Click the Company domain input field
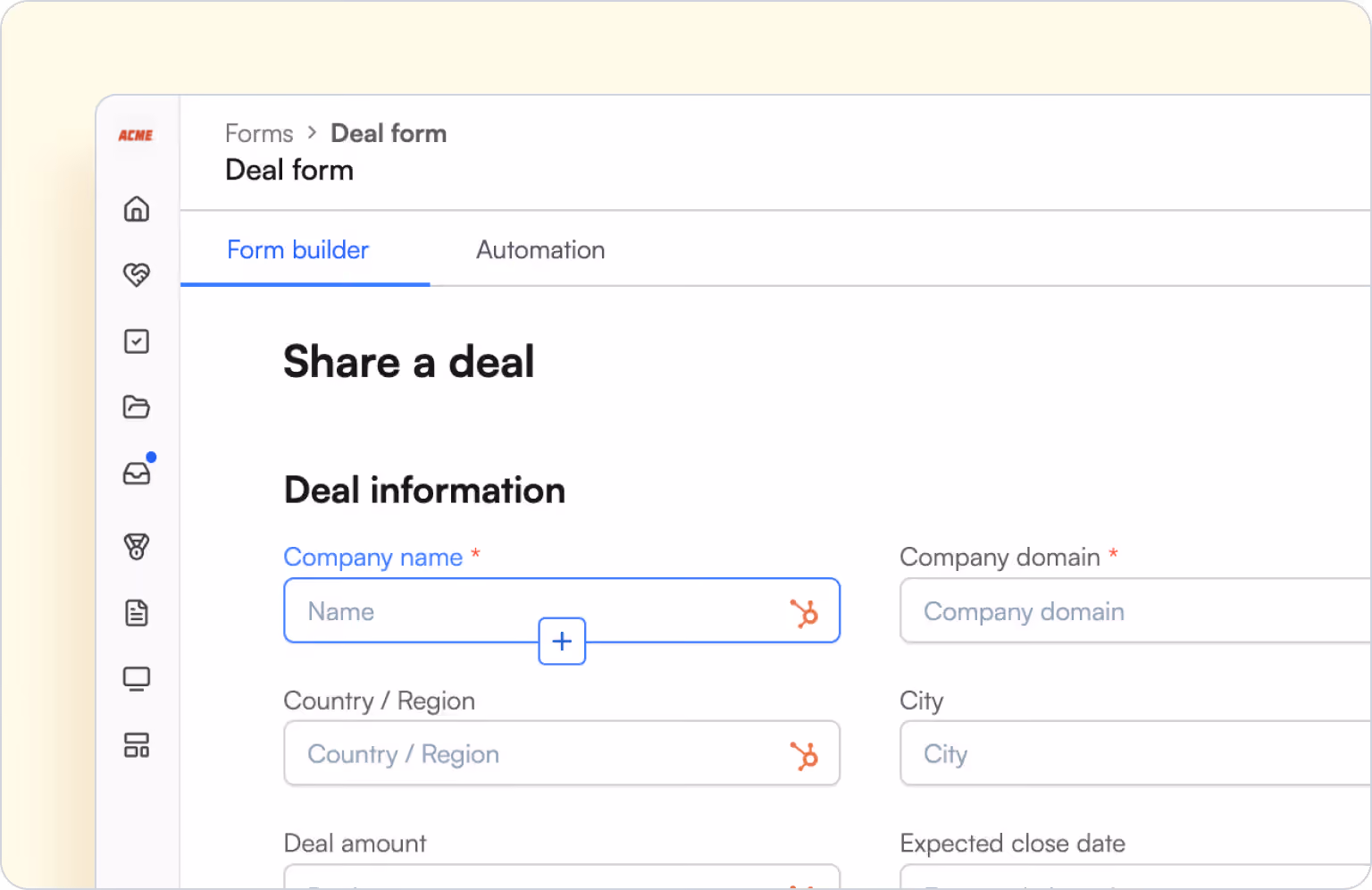The image size is (1372, 890). pos(1135,610)
